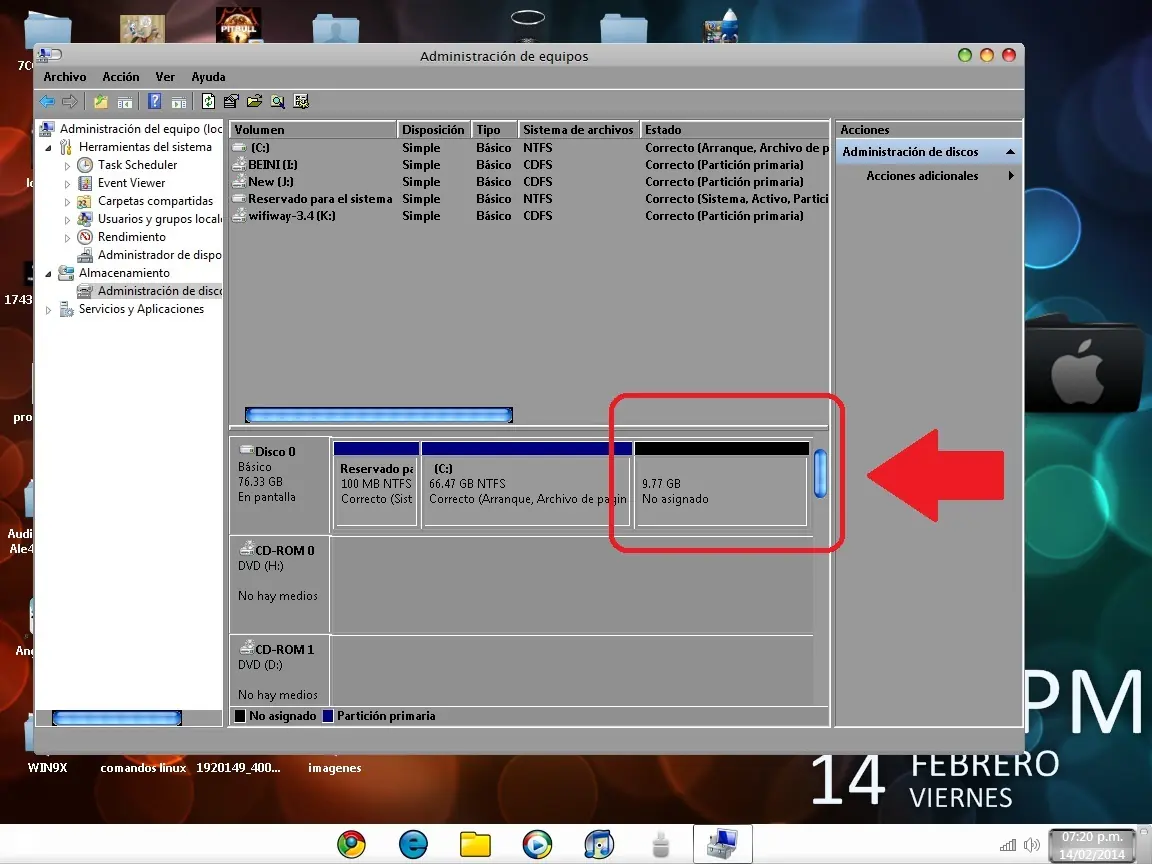The width and height of the screenshot is (1152, 864).
Task: Expand Servicios y Aplicaciones node
Action: tap(48, 309)
